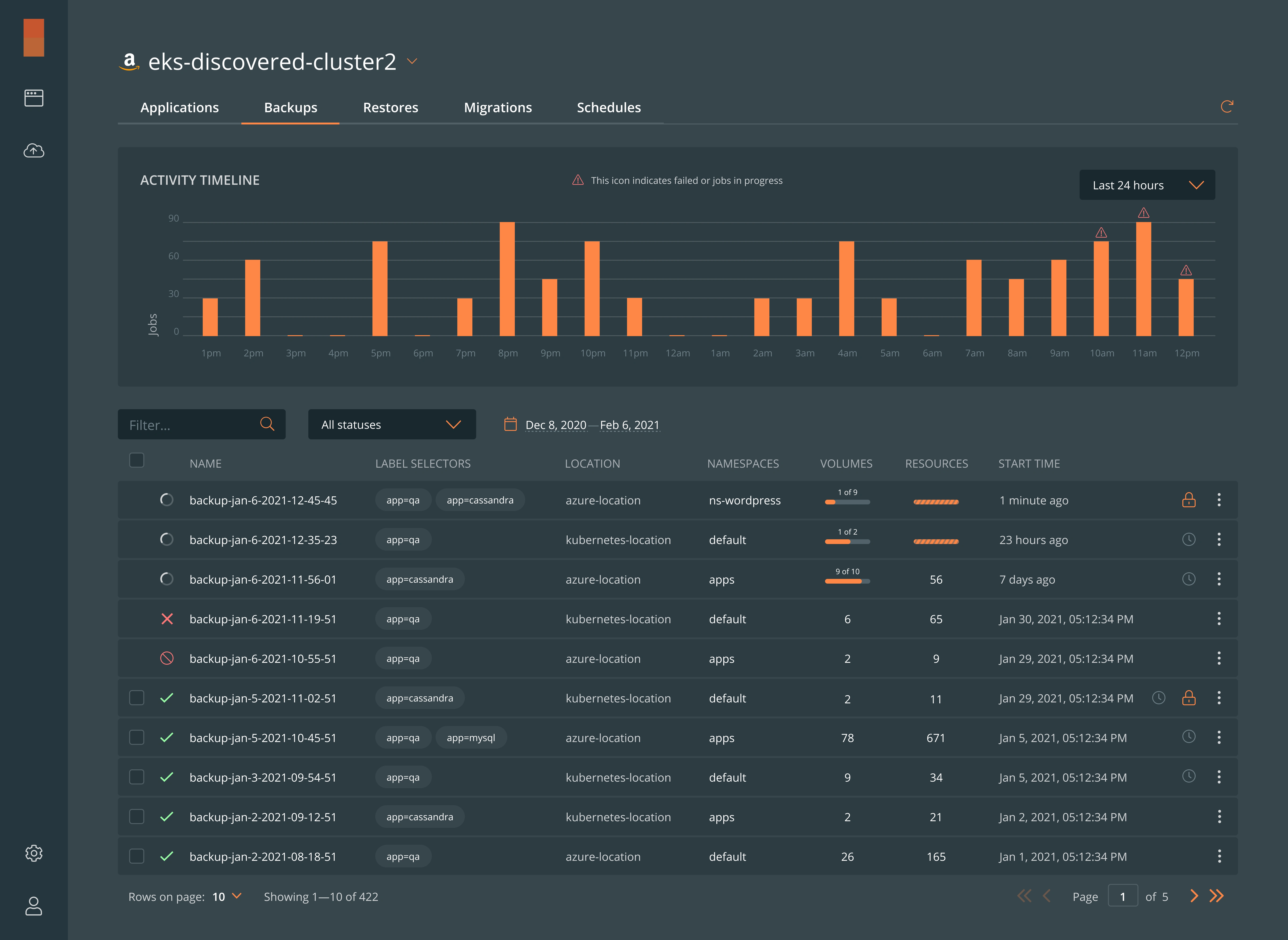Select checkbox for backup-jan-3-2021-09-54-51

click(x=136, y=777)
